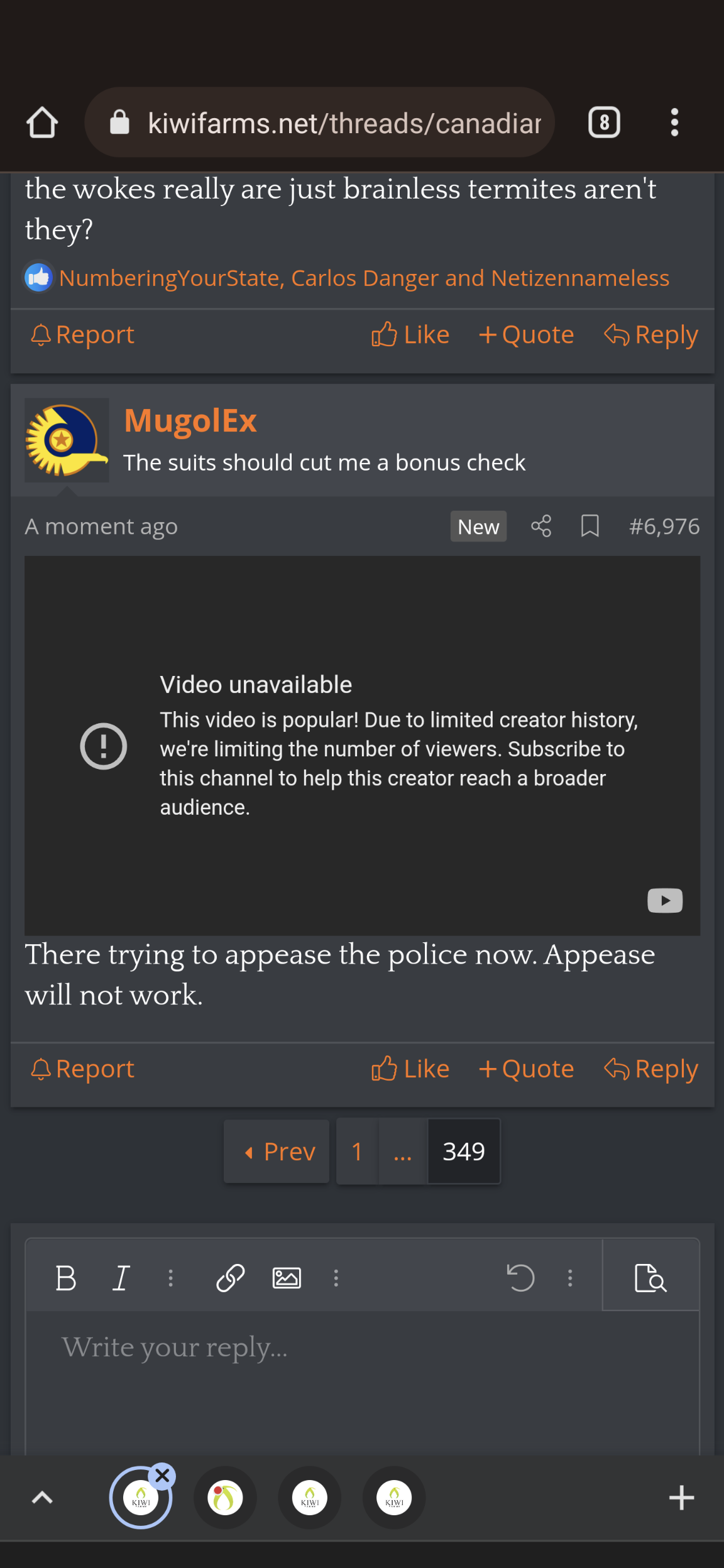Image resolution: width=724 pixels, height=1568 pixels.
Task: Undo the last edit in the editor
Action: tap(520, 1278)
